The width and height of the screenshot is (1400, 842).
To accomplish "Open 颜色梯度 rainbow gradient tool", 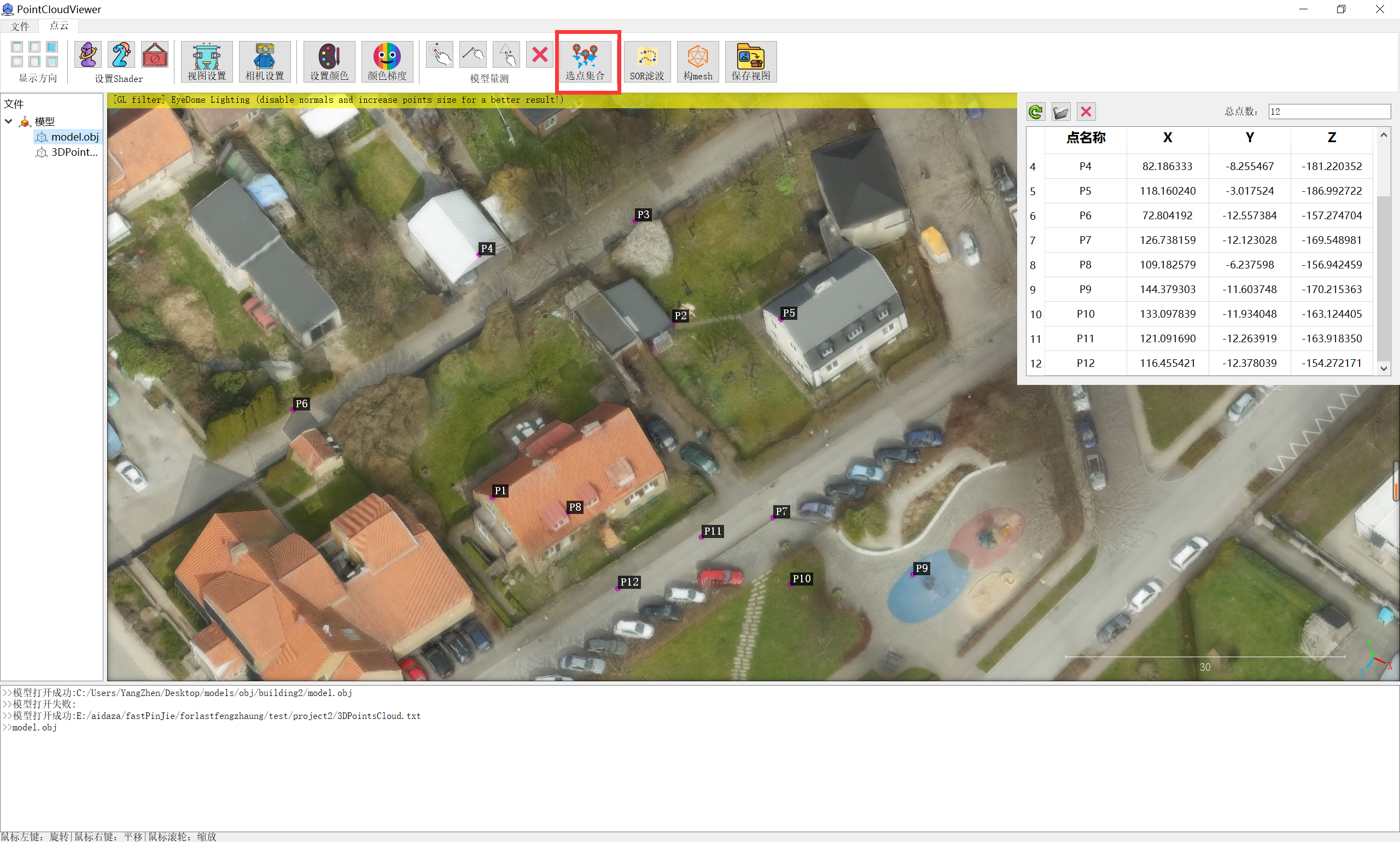I will pyautogui.click(x=387, y=61).
